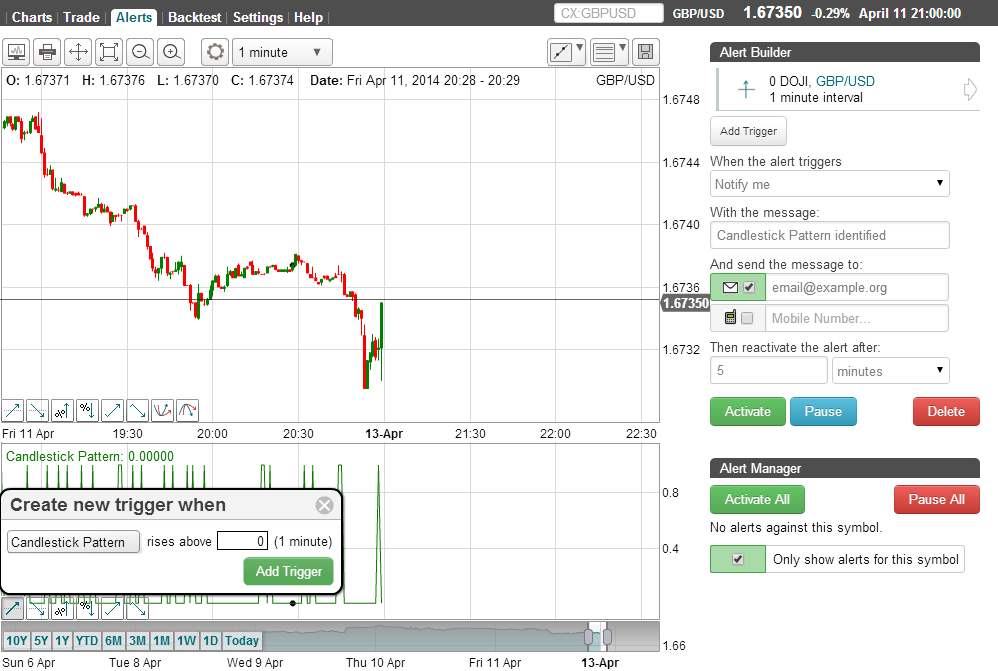The image size is (998, 671).
Task: Set chart range to 1W
Action: coord(186,640)
